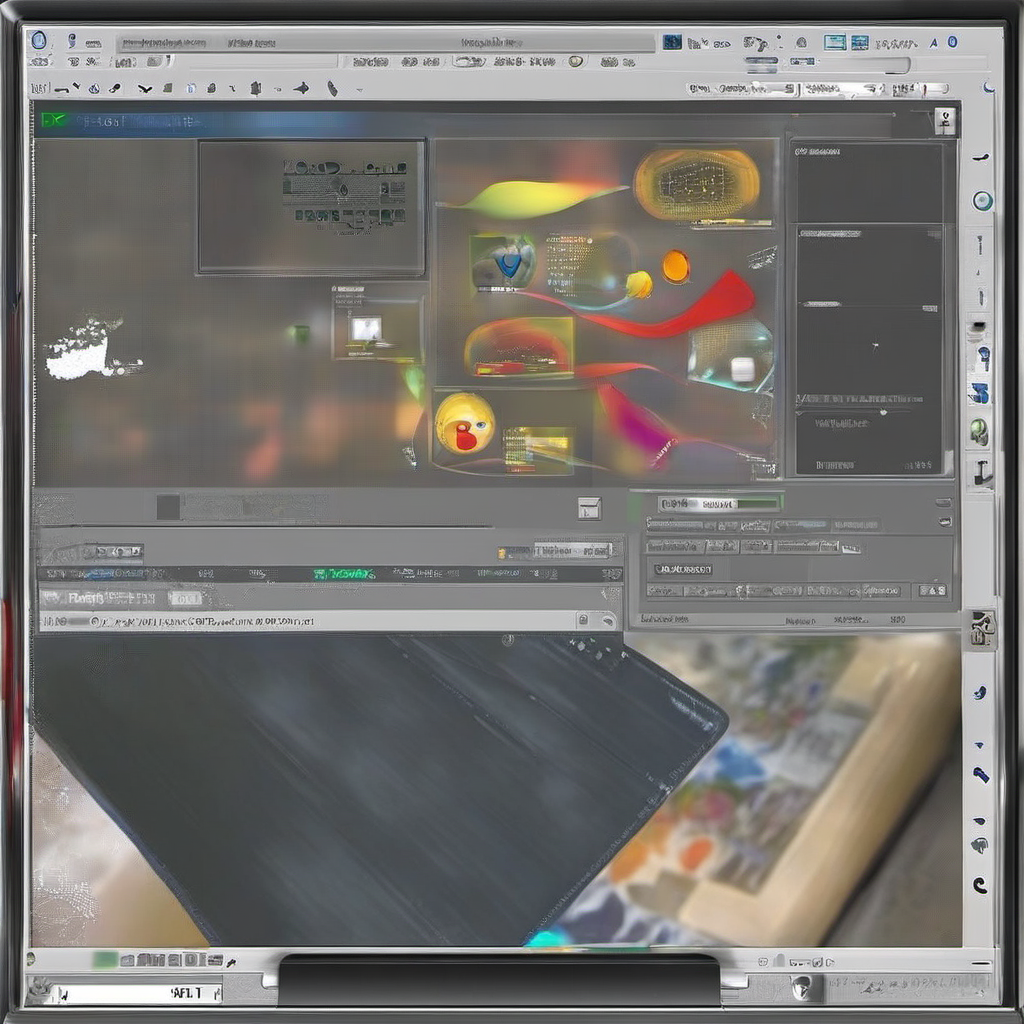Click the picture icon on right sidebar lower edge
This screenshot has width=1024, height=1024.
coord(982,627)
